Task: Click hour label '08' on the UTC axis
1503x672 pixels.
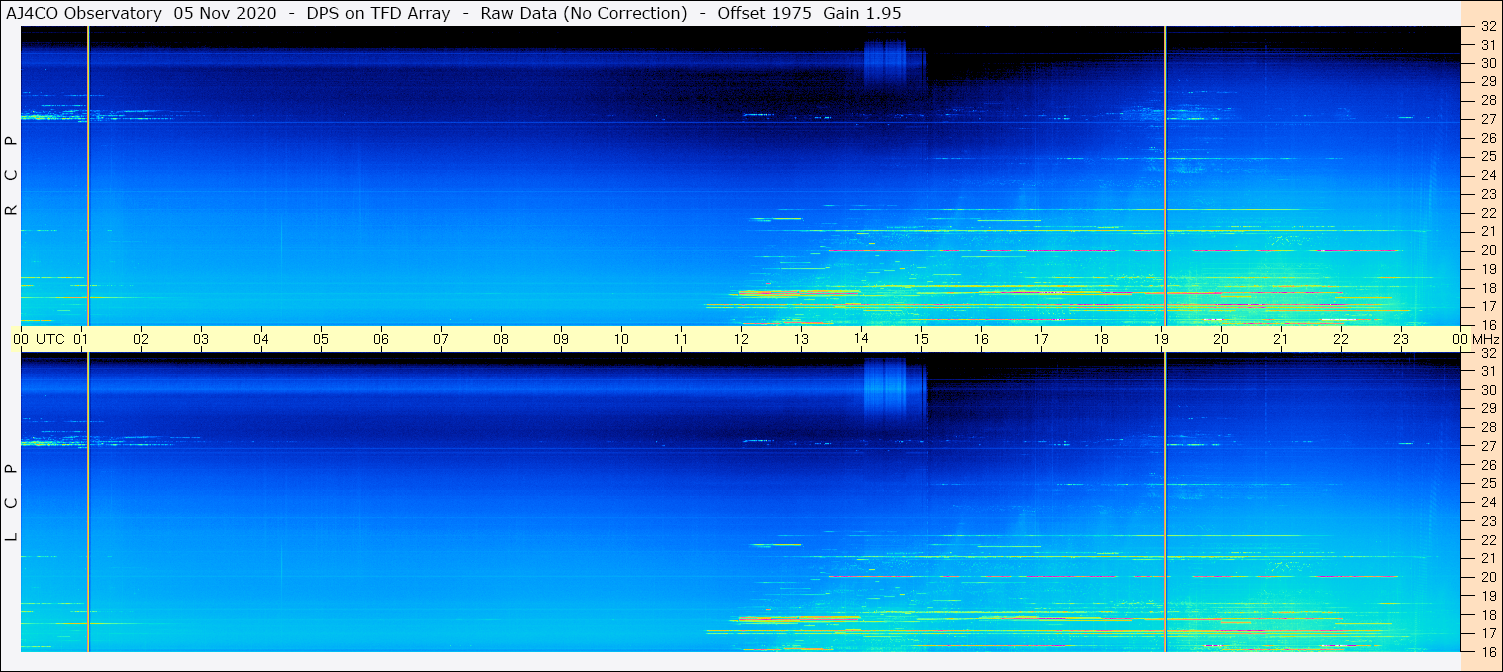Action: point(501,339)
